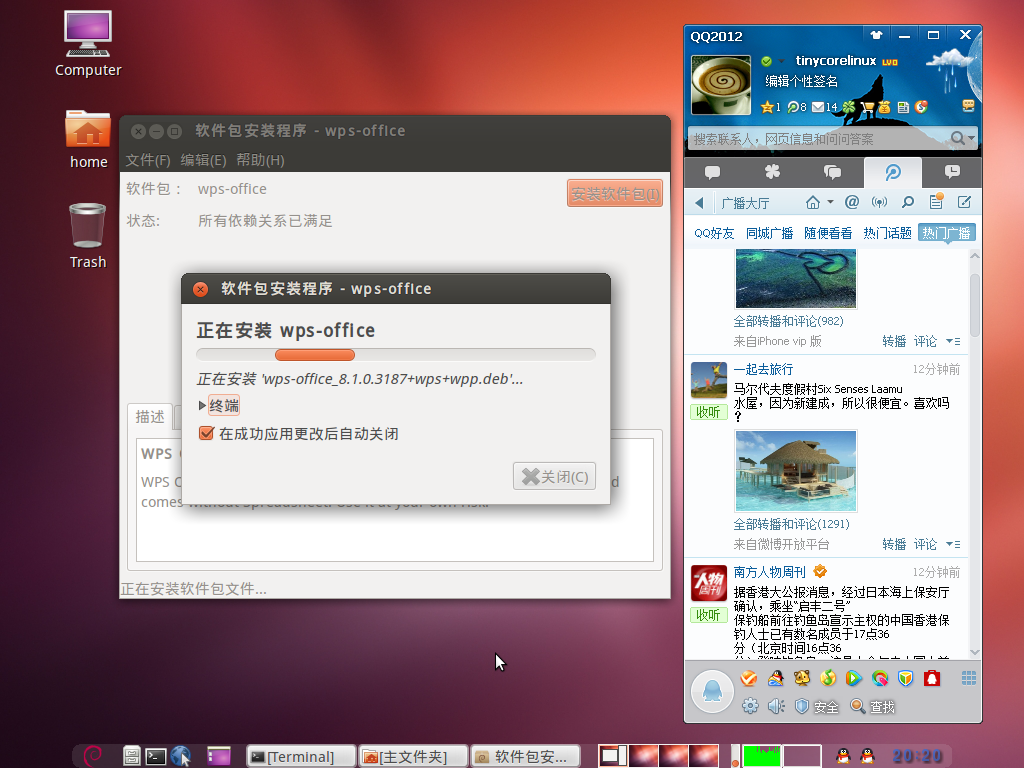Toggle the QQ sound speaker icon

click(776, 706)
